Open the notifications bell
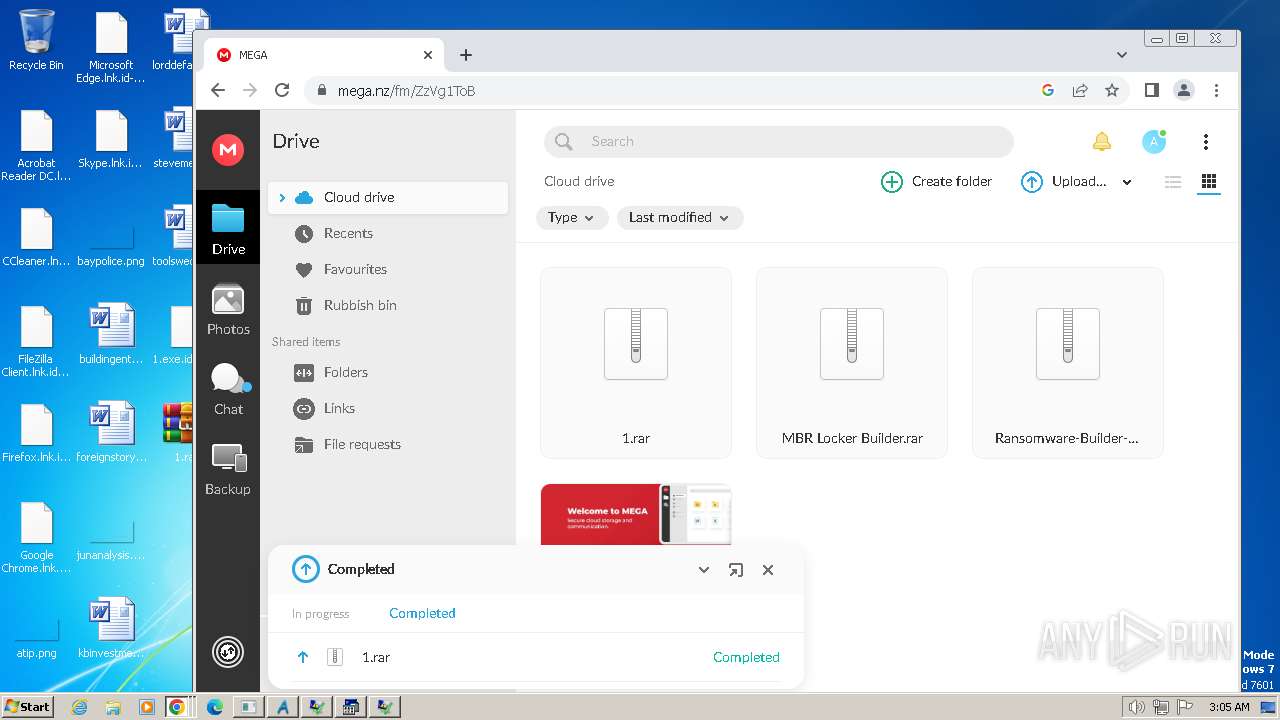1280x720 pixels. point(1101,142)
